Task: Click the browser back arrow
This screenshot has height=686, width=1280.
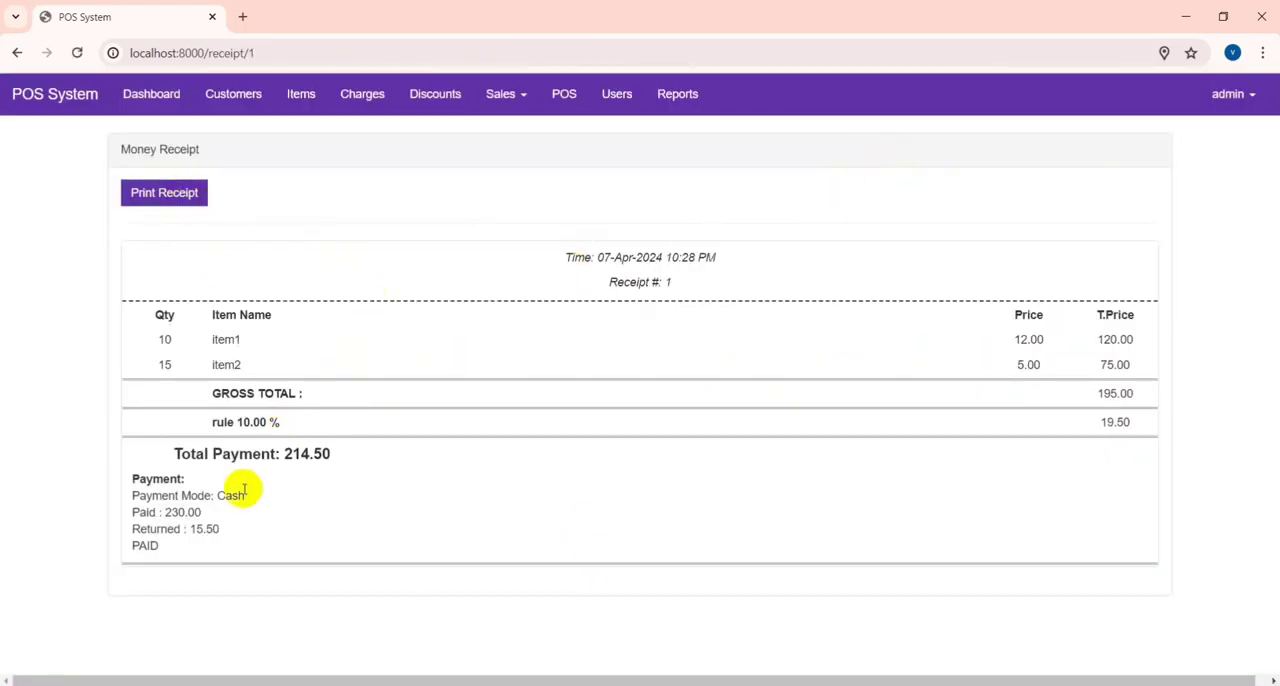Action: click(x=17, y=53)
